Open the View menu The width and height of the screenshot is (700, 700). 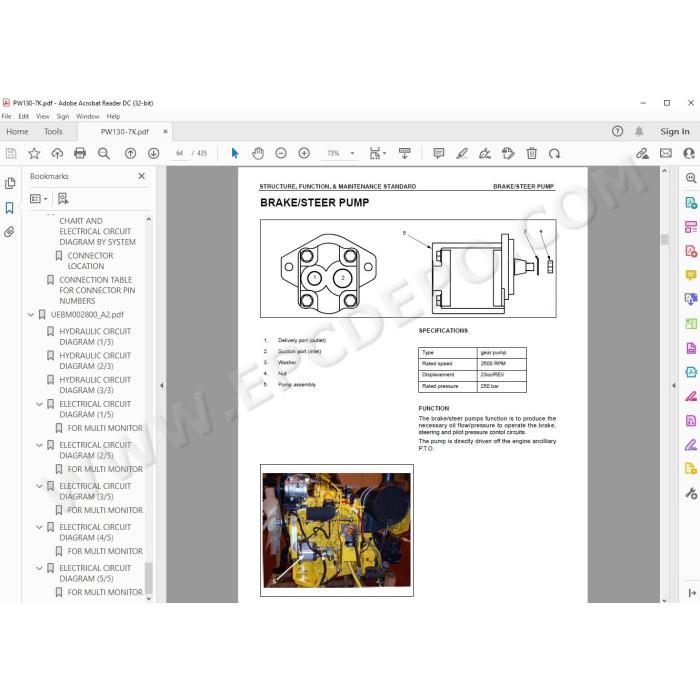43,117
